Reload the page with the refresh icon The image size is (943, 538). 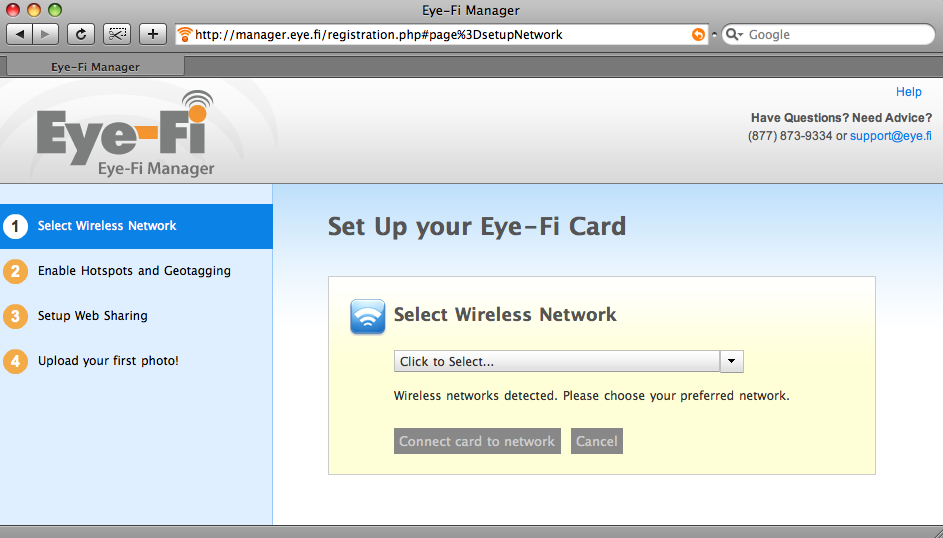coord(81,34)
